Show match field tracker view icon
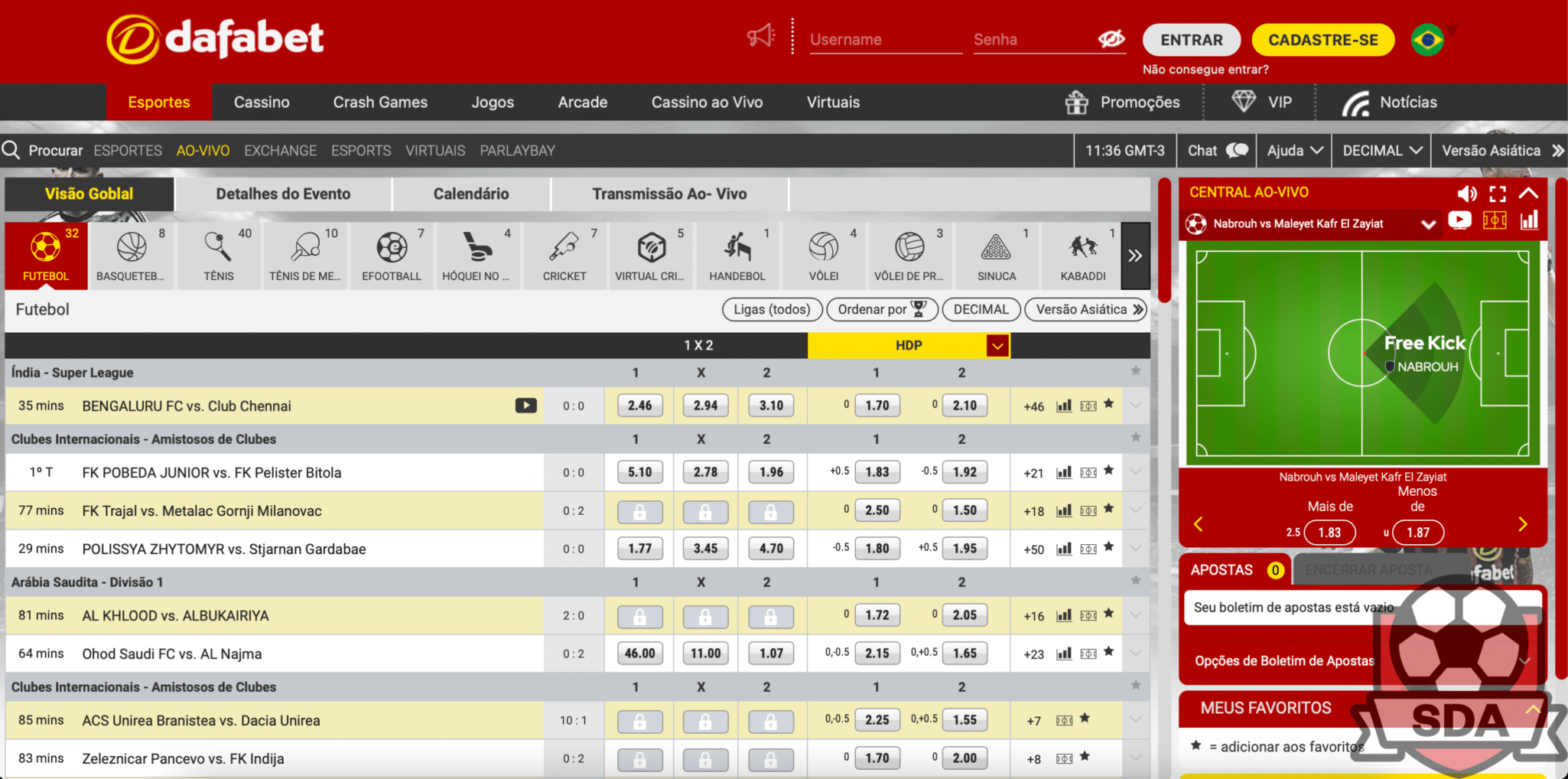The image size is (1568, 779). click(1495, 221)
